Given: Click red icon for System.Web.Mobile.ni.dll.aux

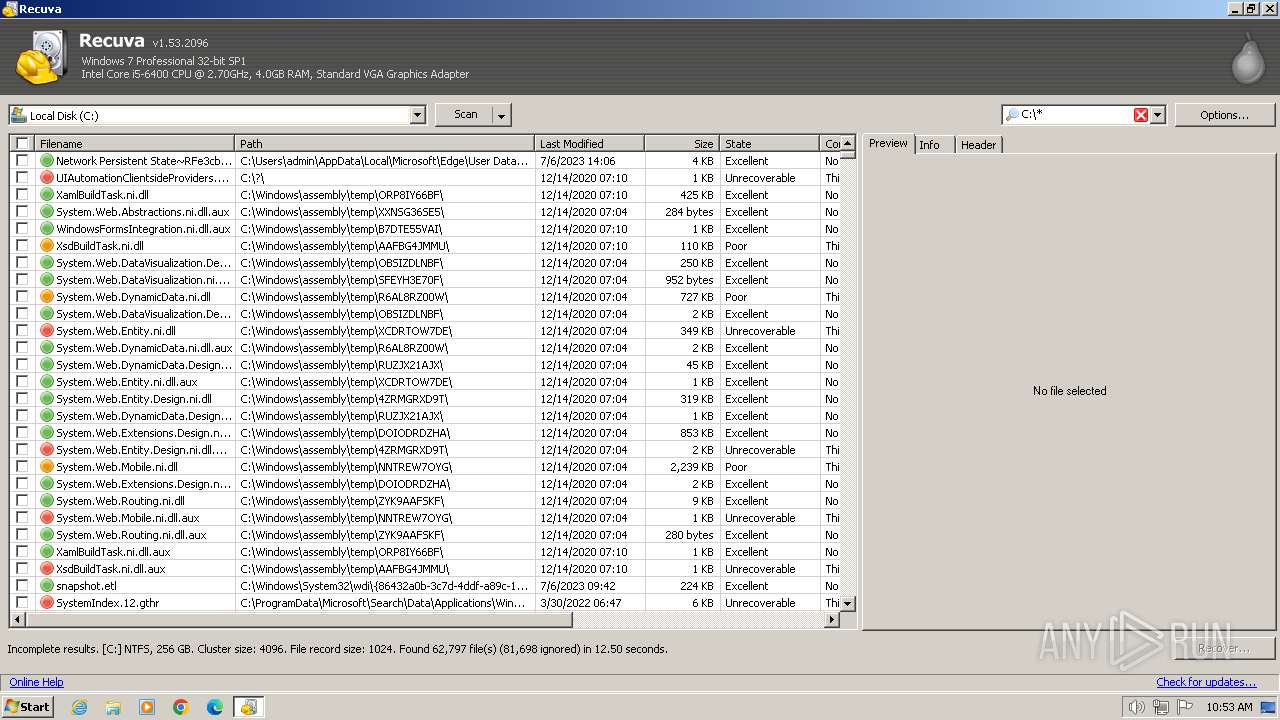Looking at the screenshot, I should (x=46, y=518).
